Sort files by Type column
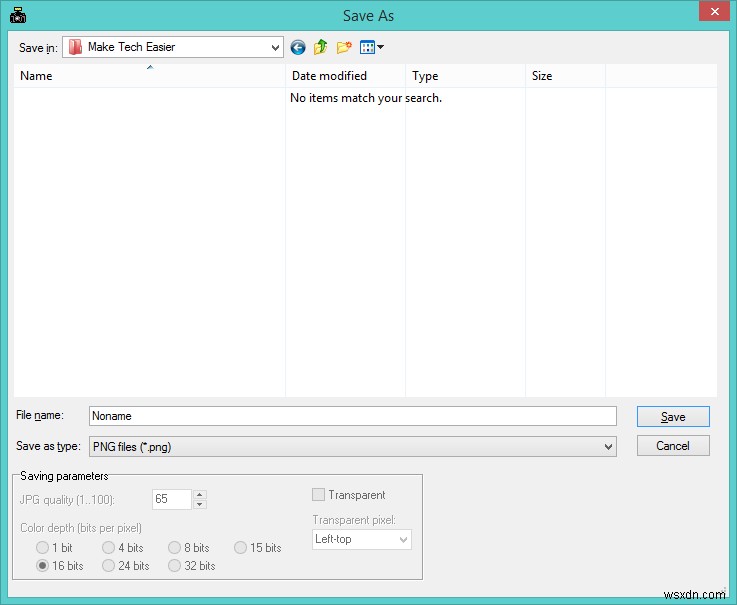737x605 pixels. tap(465, 76)
